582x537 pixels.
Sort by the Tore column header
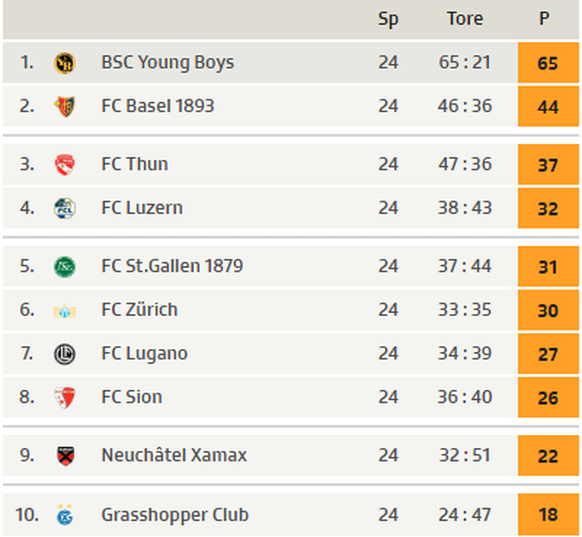pos(465,19)
